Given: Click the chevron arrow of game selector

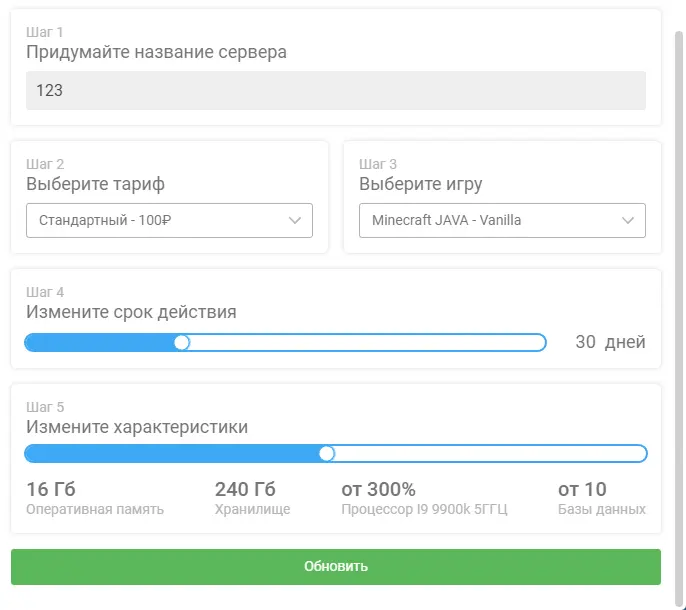Looking at the screenshot, I should (629, 221).
